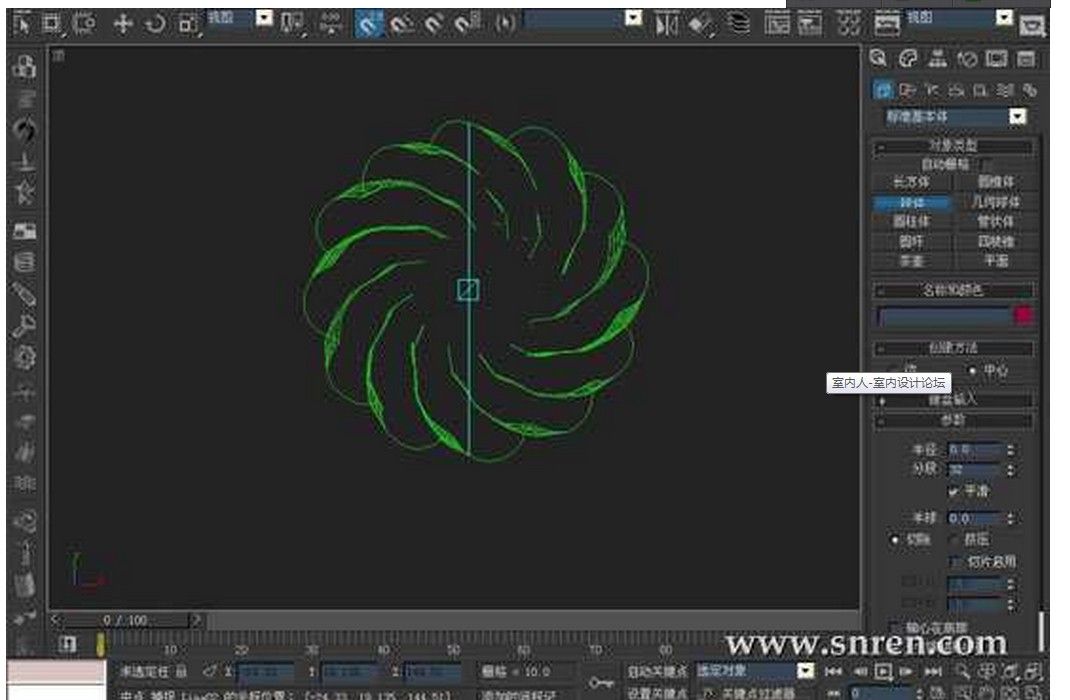Click the 圆柱体 cylinder button
This screenshot has width=1070, height=700.
[912, 222]
